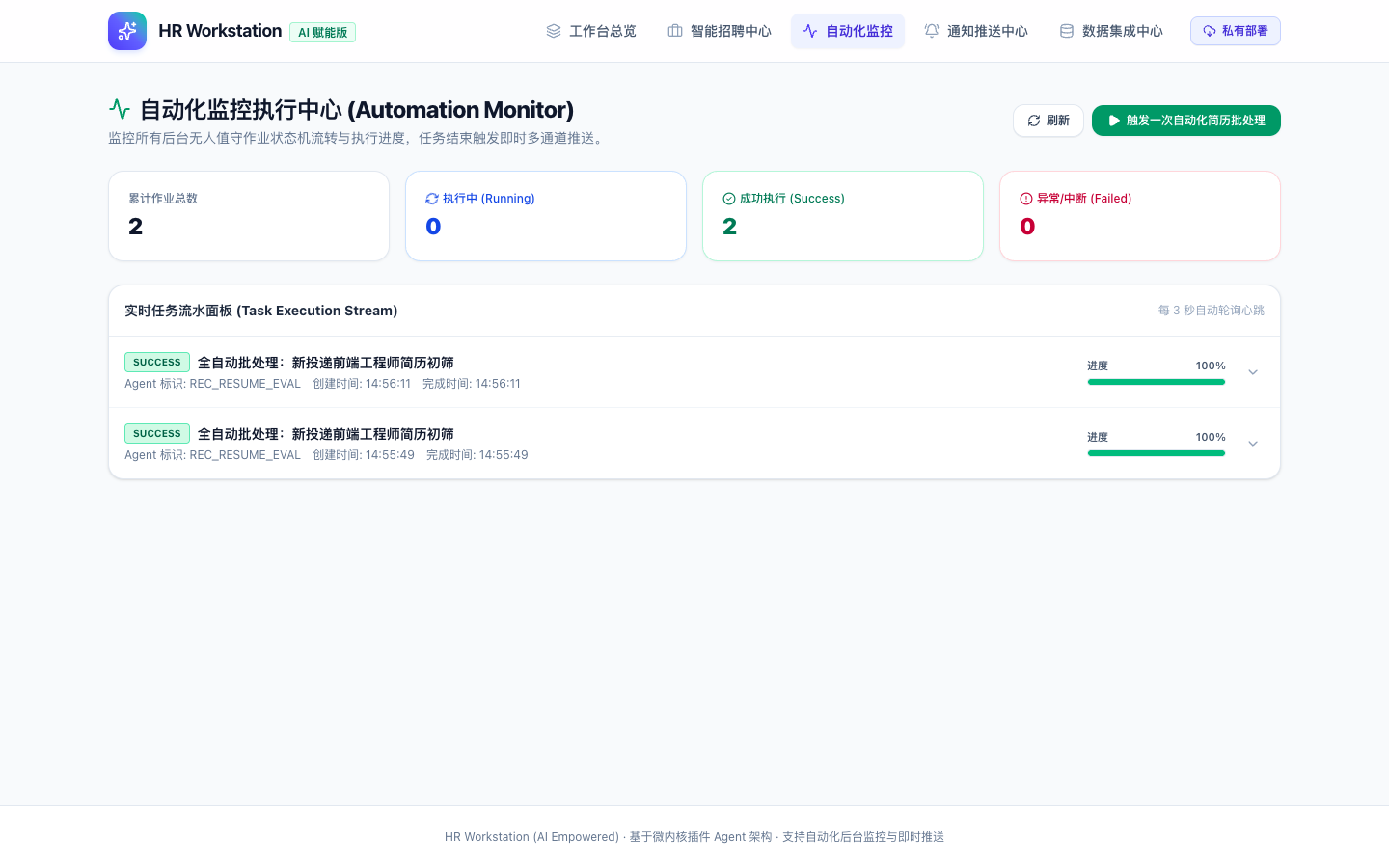Click the green pulse icon beside the page title
The height and width of the screenshot is (868, 1389).
coord(120,109)
